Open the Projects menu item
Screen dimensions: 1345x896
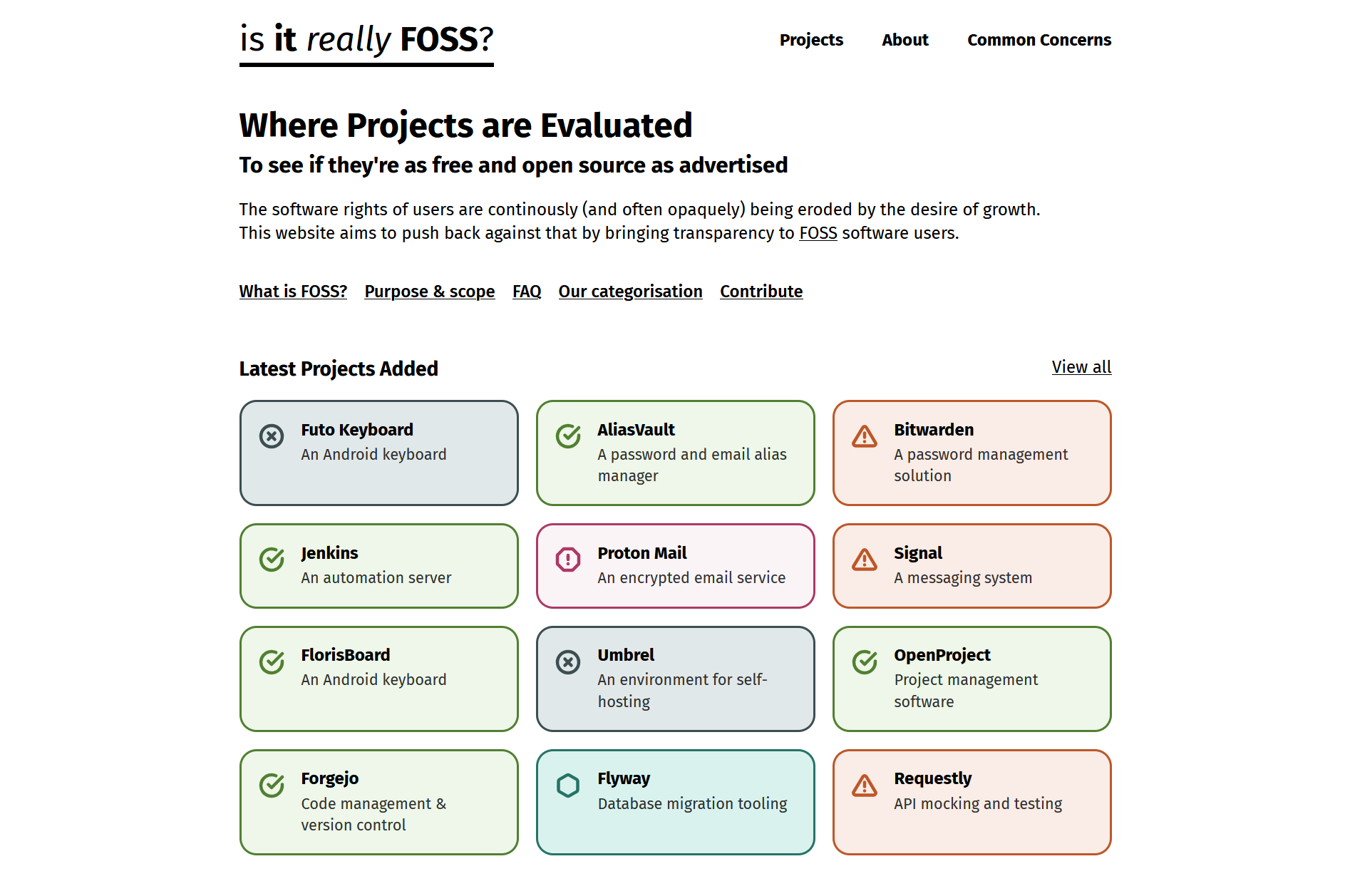811,40
